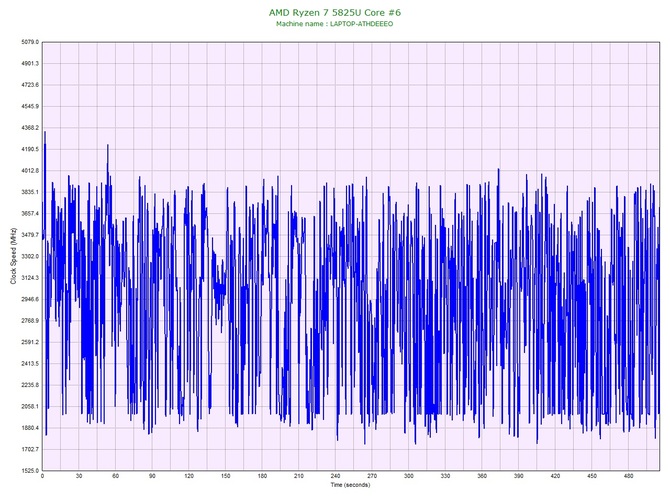Click the y-axis value 4545.9
670x502 pixels.
pos(30,106)
